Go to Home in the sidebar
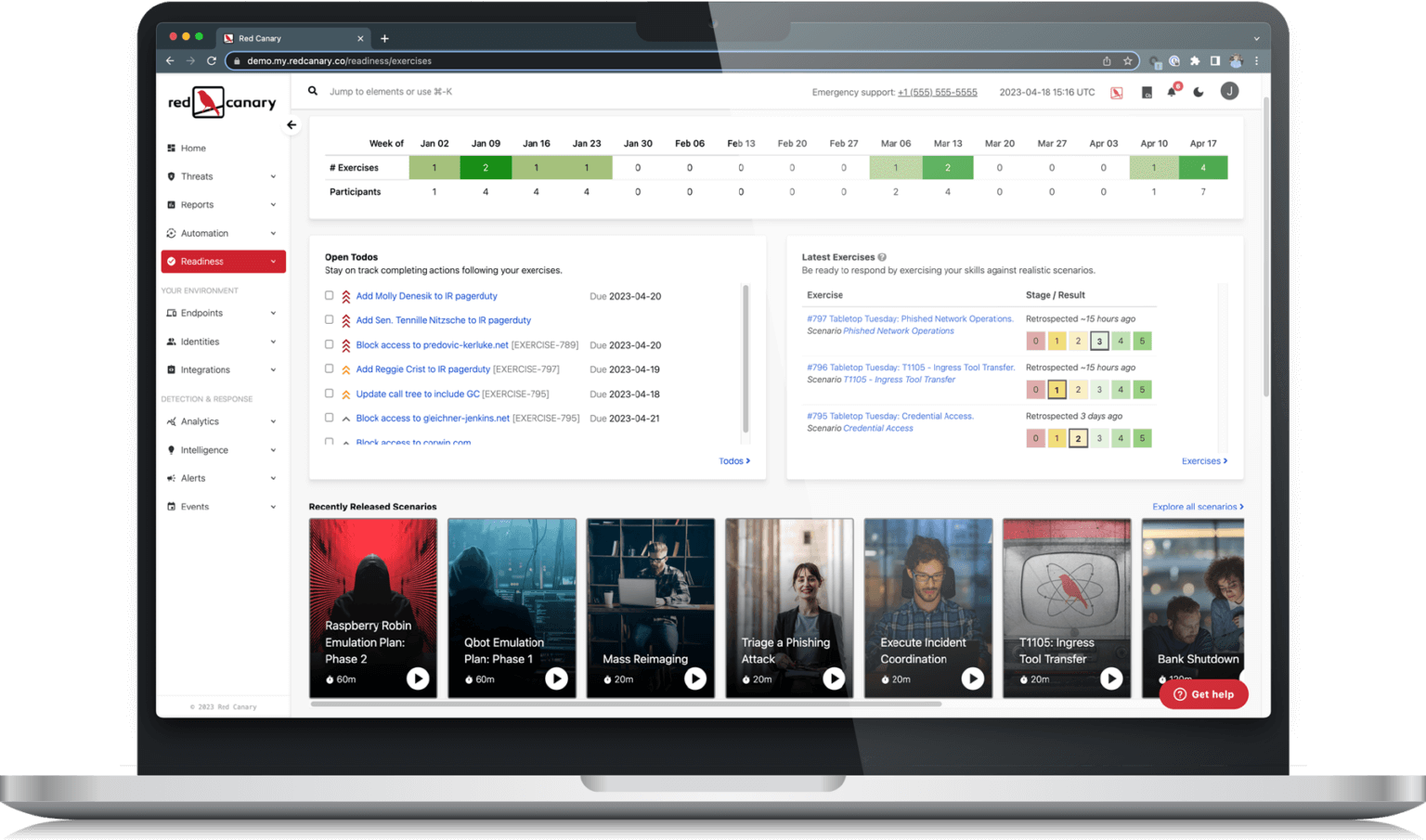 pos(193,149)
